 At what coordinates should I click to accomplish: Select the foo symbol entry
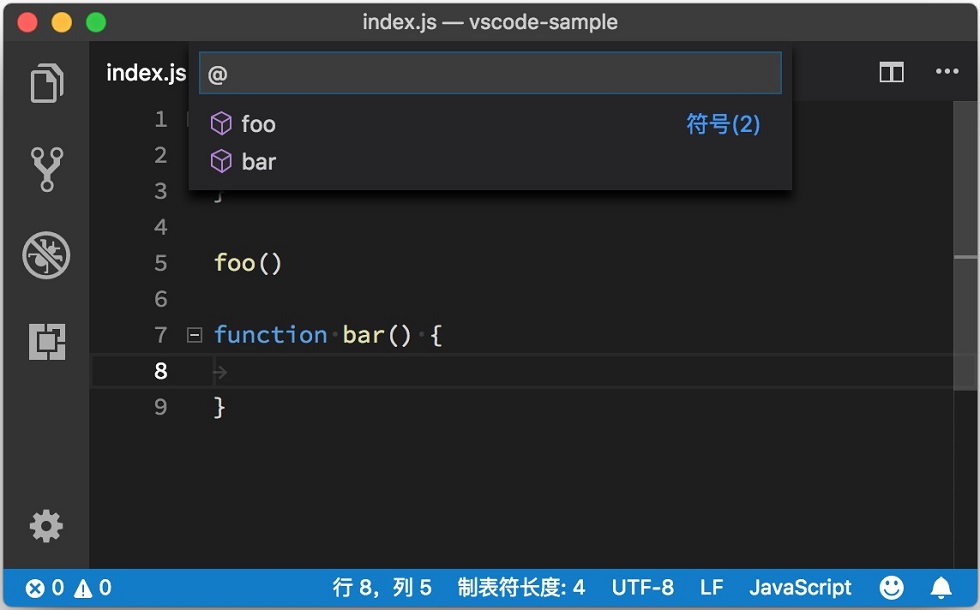click(490, 124)
